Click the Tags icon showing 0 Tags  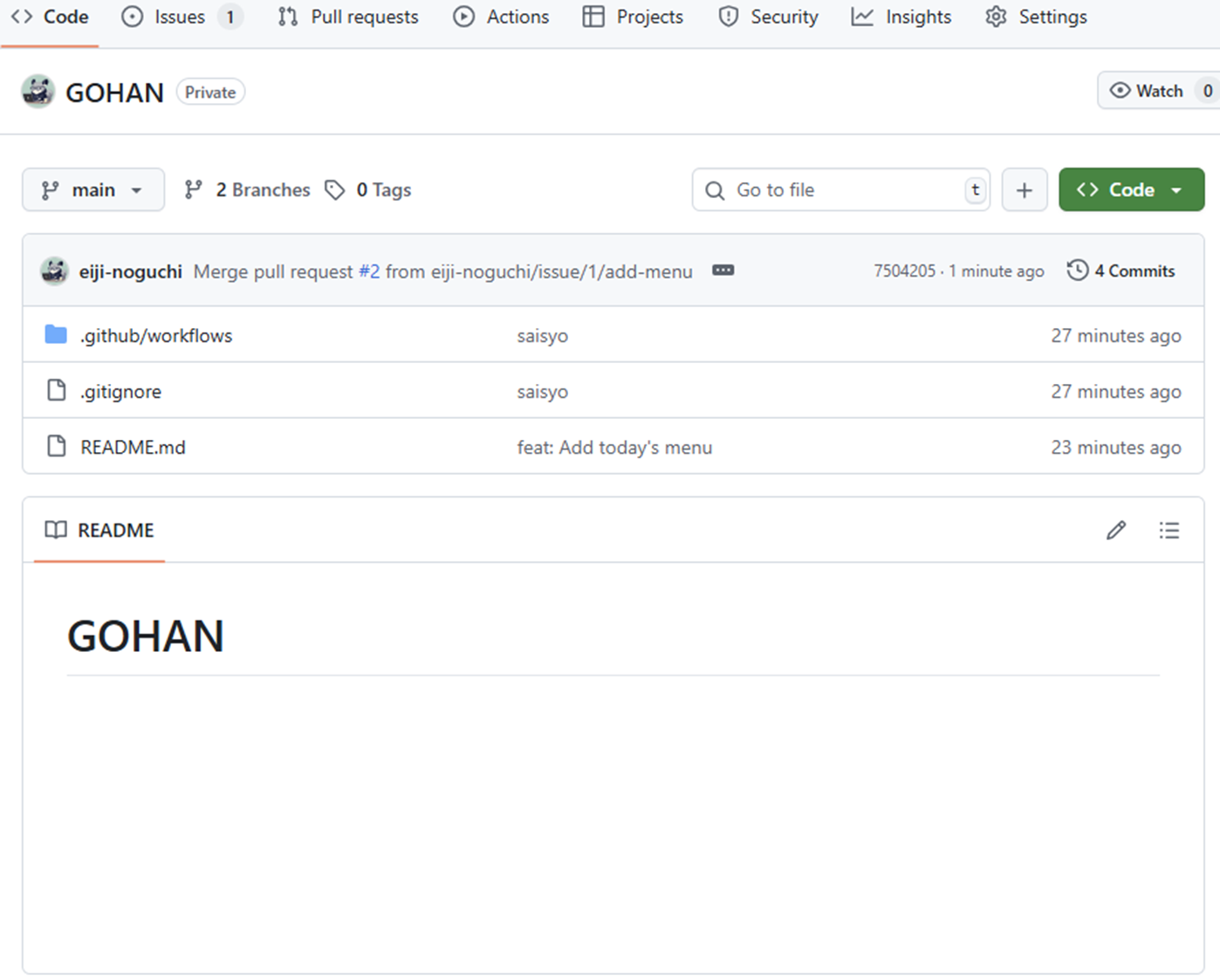coord(336,189)
